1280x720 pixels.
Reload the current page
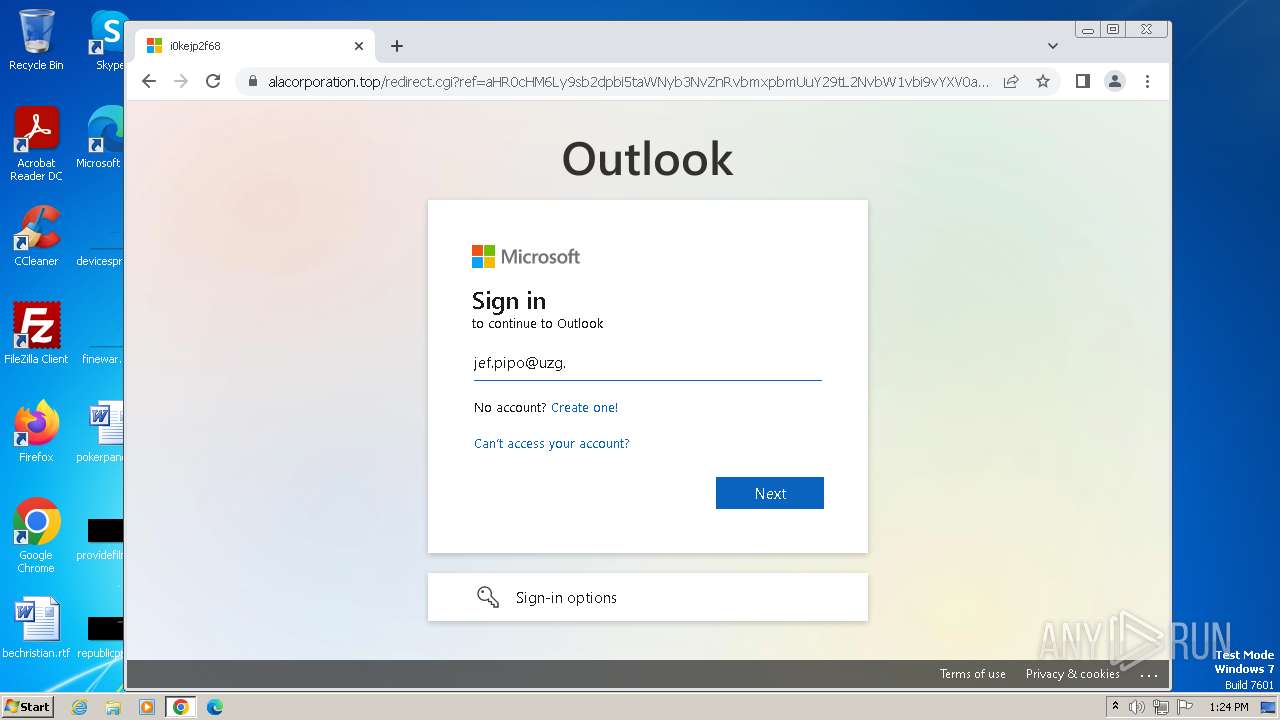coord(213,81)
